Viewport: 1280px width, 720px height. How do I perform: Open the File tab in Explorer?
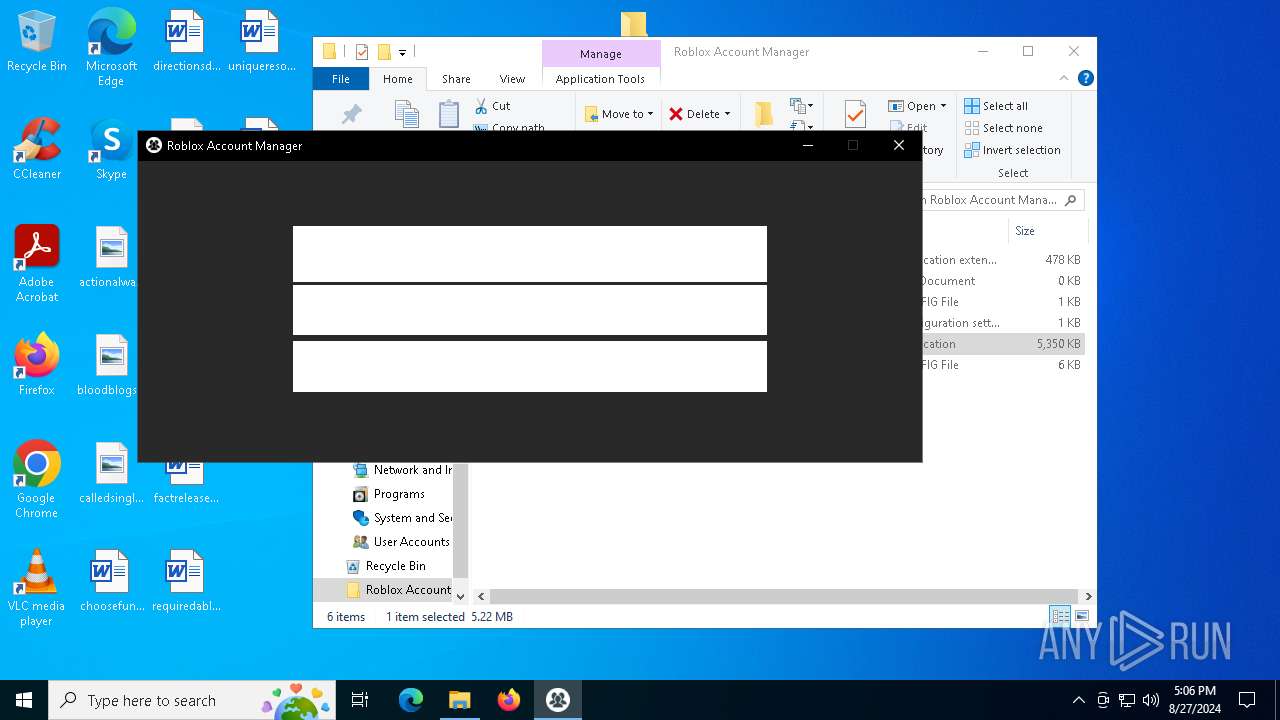(341, 79)
